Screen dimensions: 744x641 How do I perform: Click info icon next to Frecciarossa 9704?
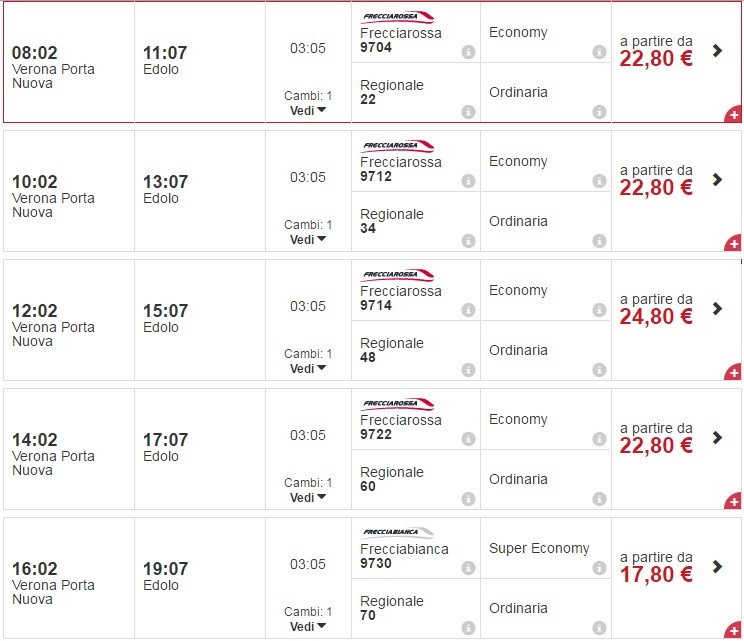tap(468, 52)
